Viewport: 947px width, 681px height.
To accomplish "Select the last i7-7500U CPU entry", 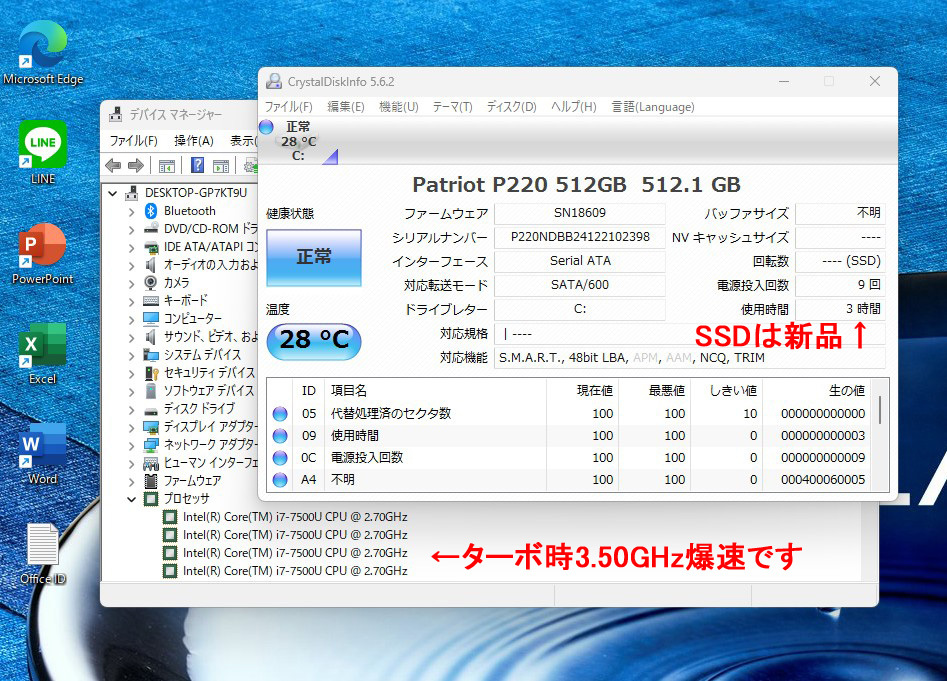I will coord(295,571).
